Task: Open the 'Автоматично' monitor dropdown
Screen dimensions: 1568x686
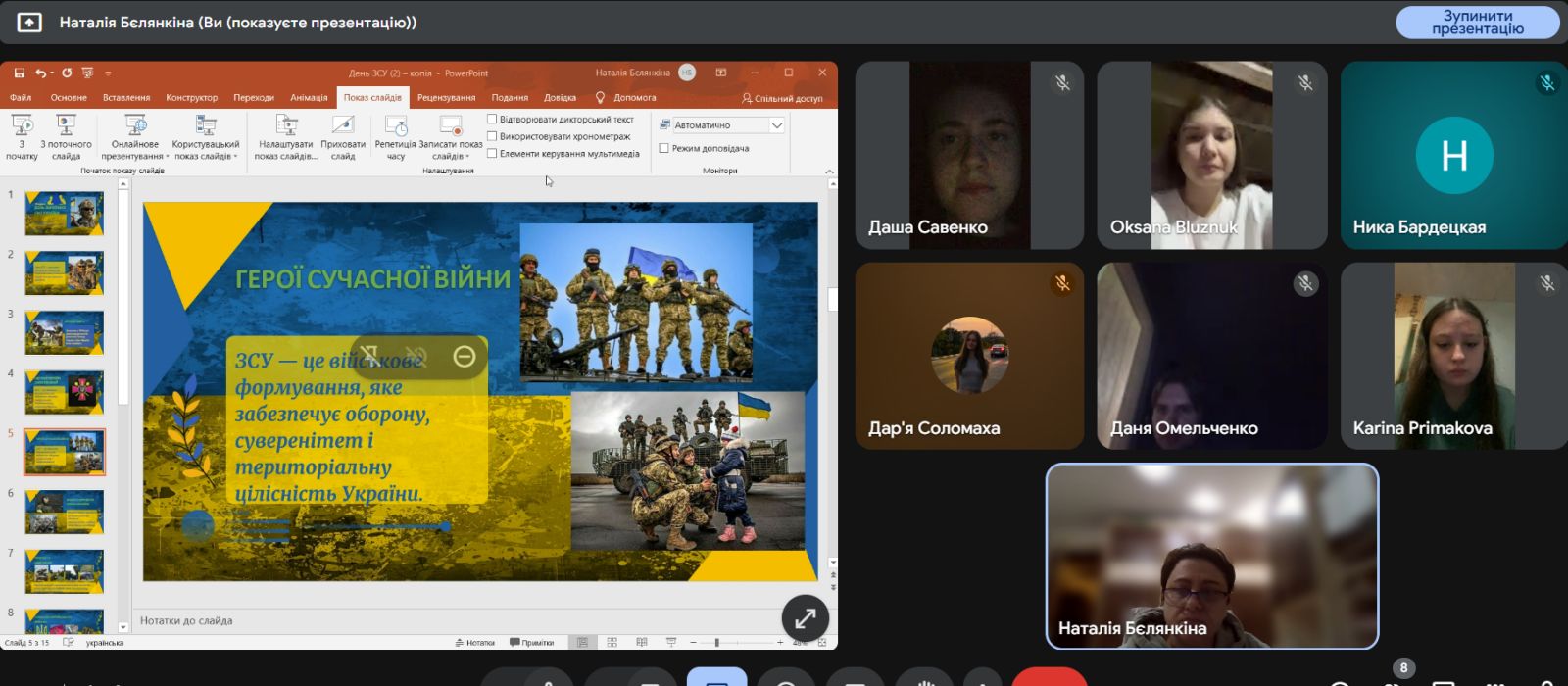Action: [x=776, y=125]
